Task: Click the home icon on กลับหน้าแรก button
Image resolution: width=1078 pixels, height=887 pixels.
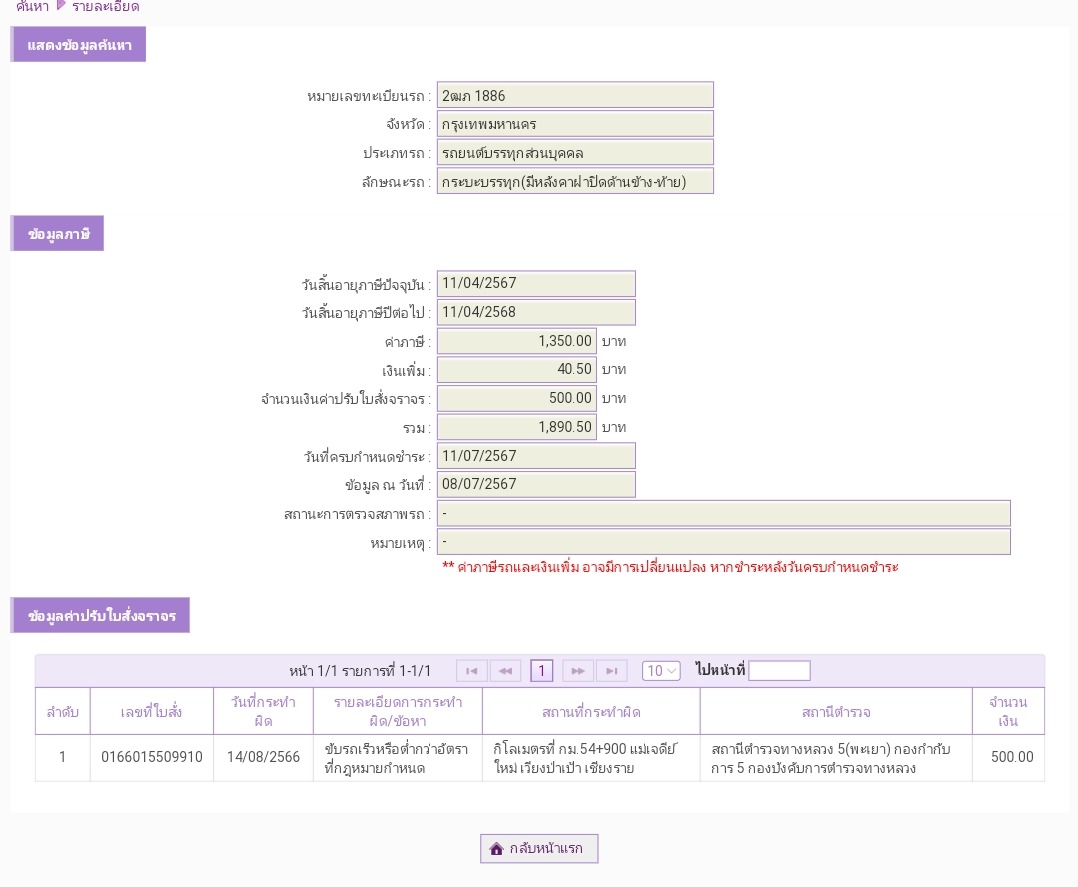Action: pos(496,848)
